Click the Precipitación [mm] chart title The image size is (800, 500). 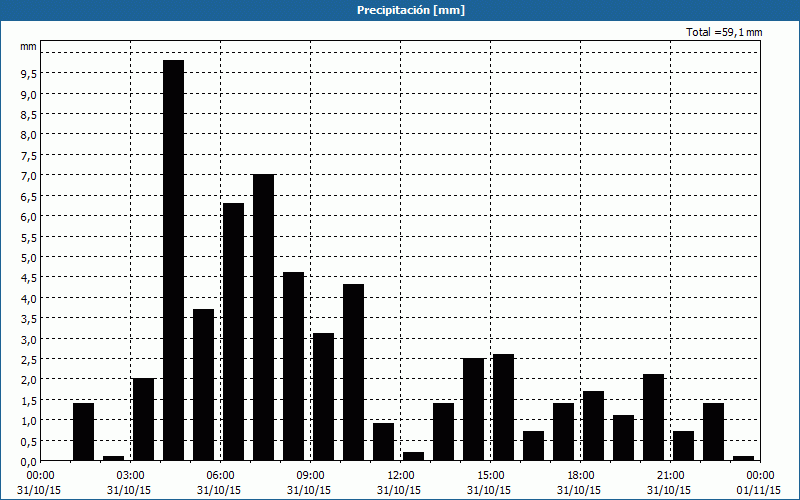411,10
